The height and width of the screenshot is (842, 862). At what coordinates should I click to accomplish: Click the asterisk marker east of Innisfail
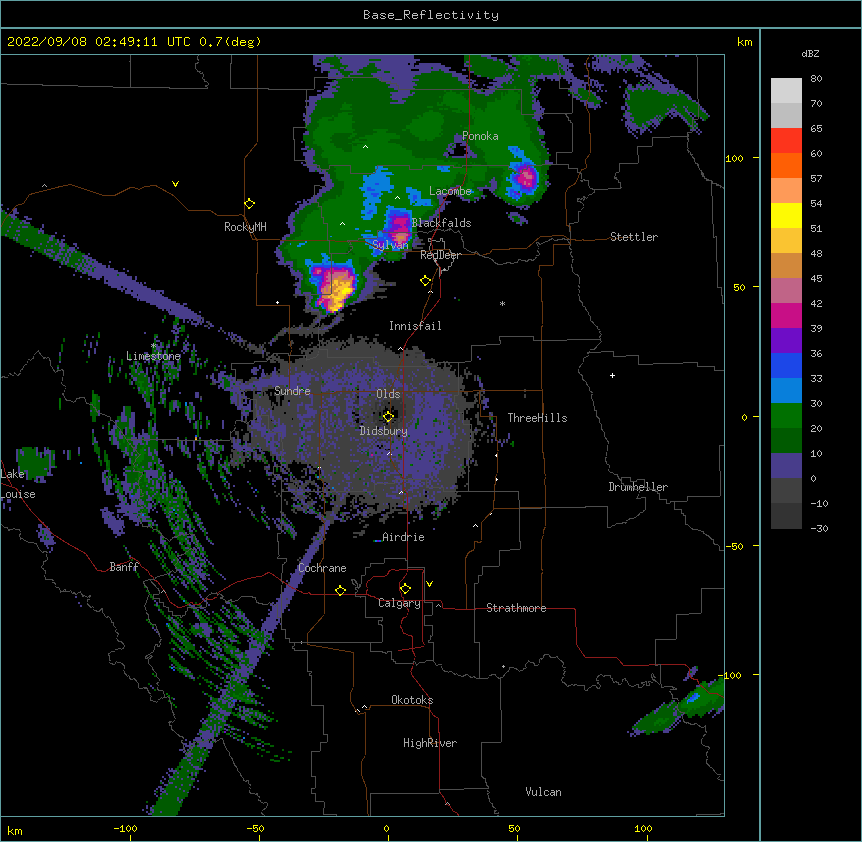[x=502, y=304]
